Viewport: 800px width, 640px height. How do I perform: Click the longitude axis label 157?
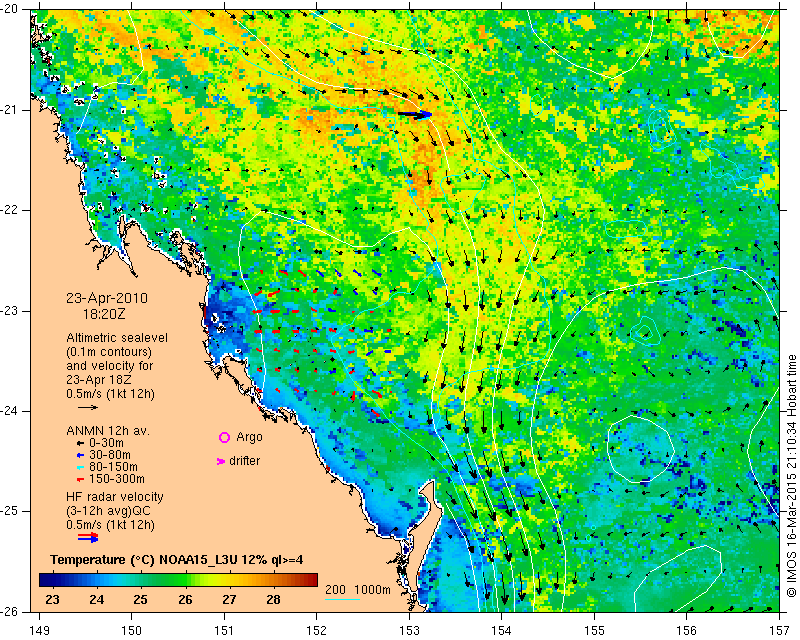coord(780,630)
